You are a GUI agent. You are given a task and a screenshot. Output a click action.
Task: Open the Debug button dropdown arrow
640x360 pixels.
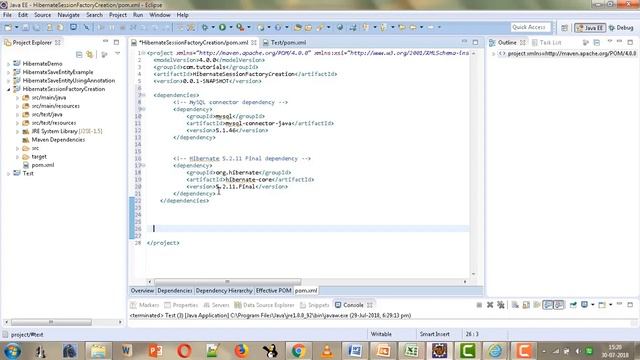[x=213, y=27]
